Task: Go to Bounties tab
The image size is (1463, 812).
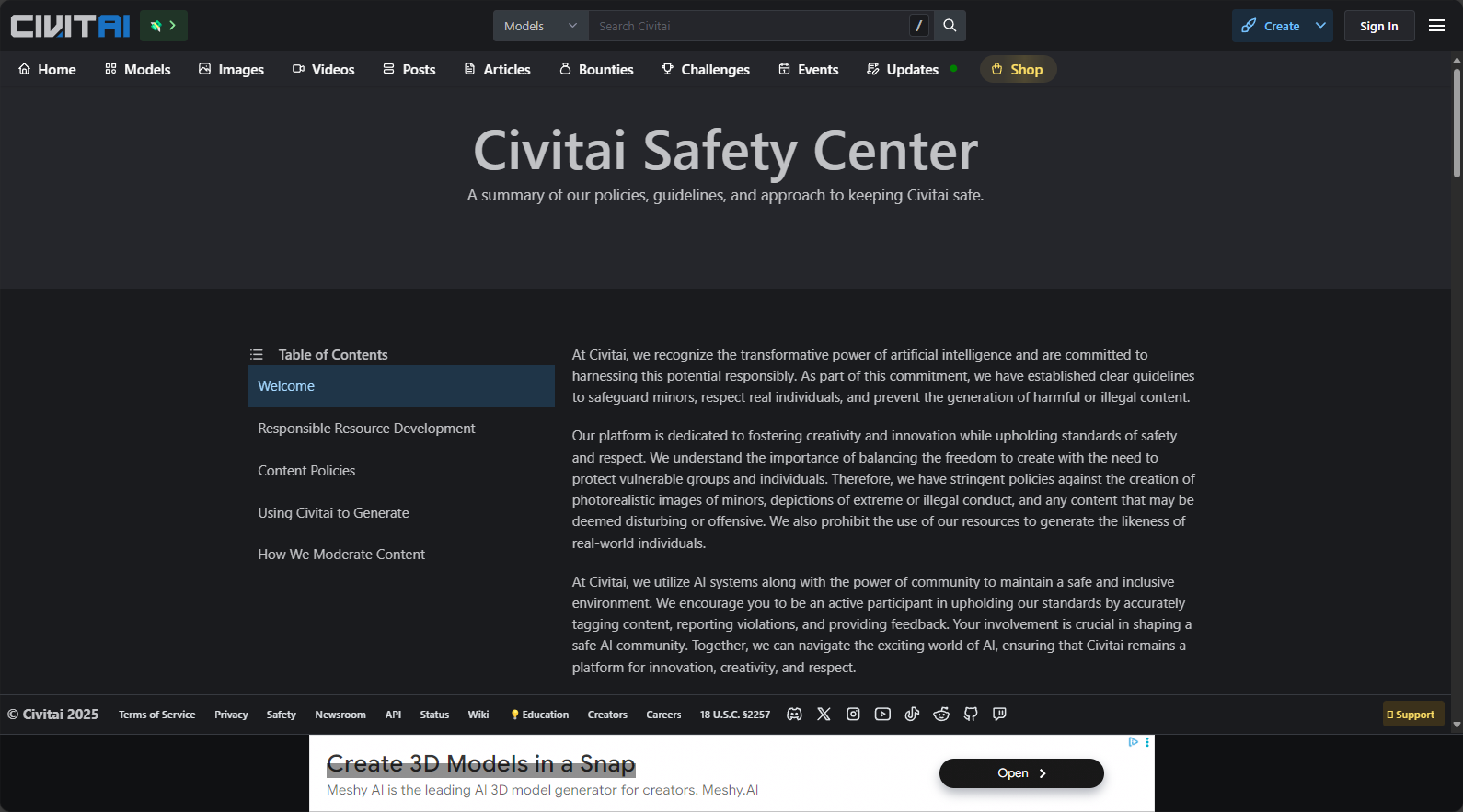Action: pos(596,70)
